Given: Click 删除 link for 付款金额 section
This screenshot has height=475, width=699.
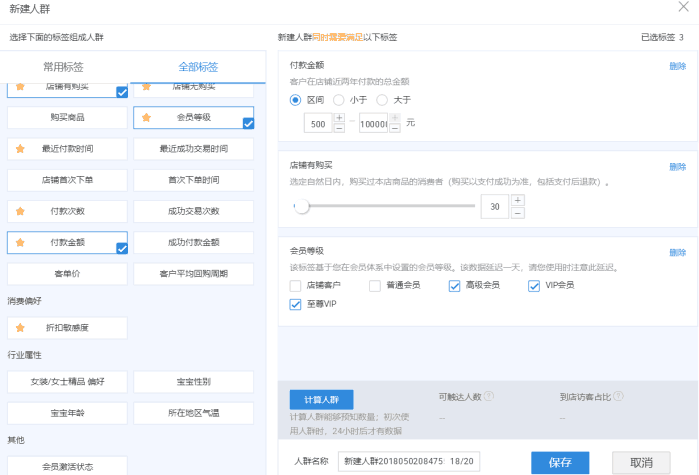Looking at the screenshot, I should point(677,66).
